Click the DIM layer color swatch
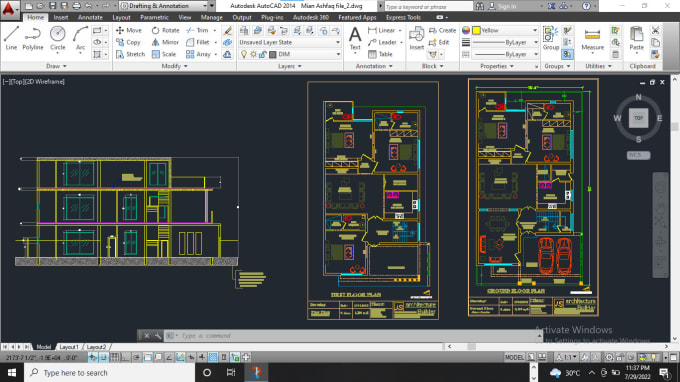This screenshot has width=680, height=382. click(x=272, y=54)
